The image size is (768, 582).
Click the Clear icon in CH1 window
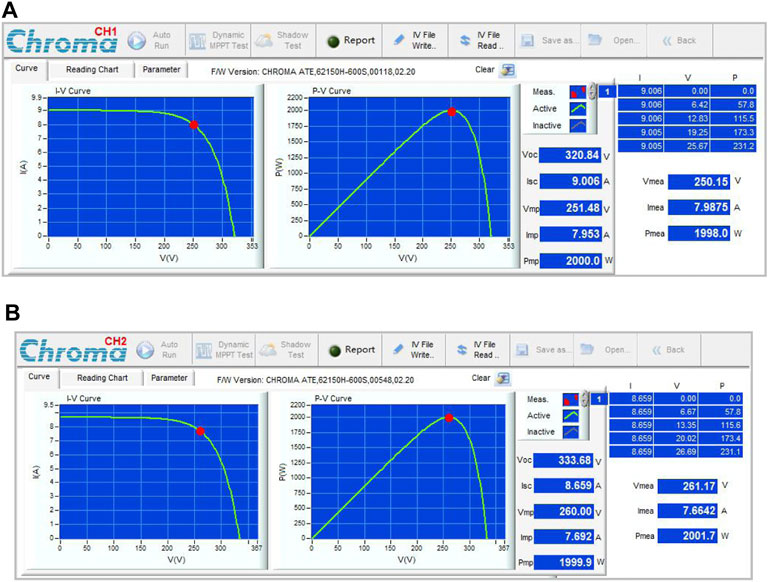click(507, 70)
